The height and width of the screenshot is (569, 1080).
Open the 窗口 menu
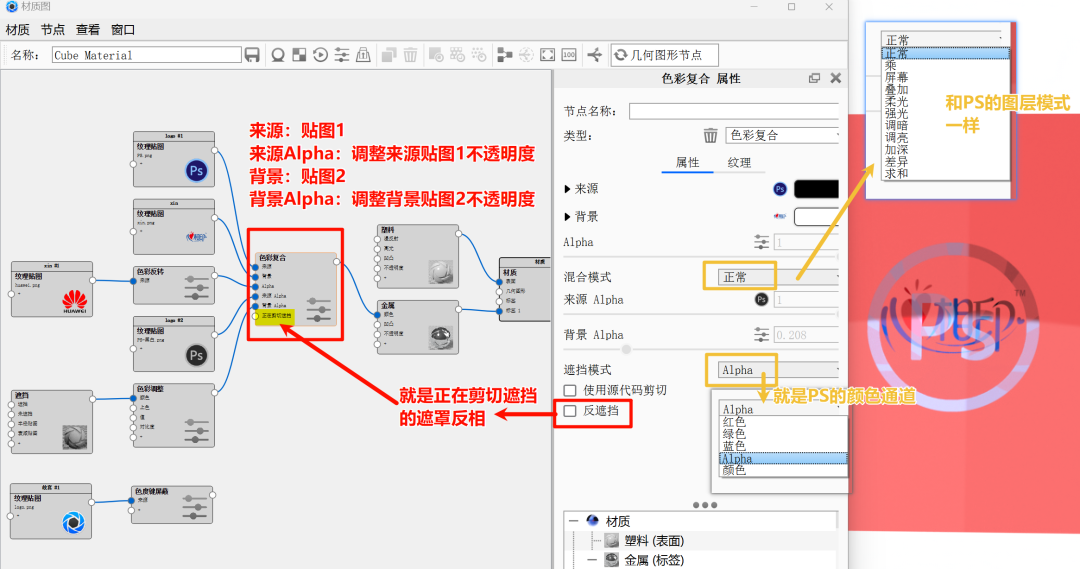tap(123, 30)
